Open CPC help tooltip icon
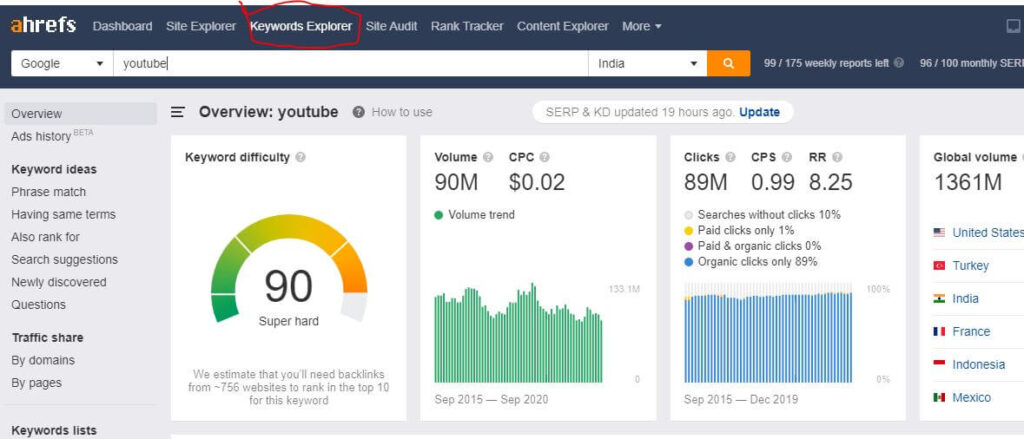1024x439 pixels. point(545,157)
